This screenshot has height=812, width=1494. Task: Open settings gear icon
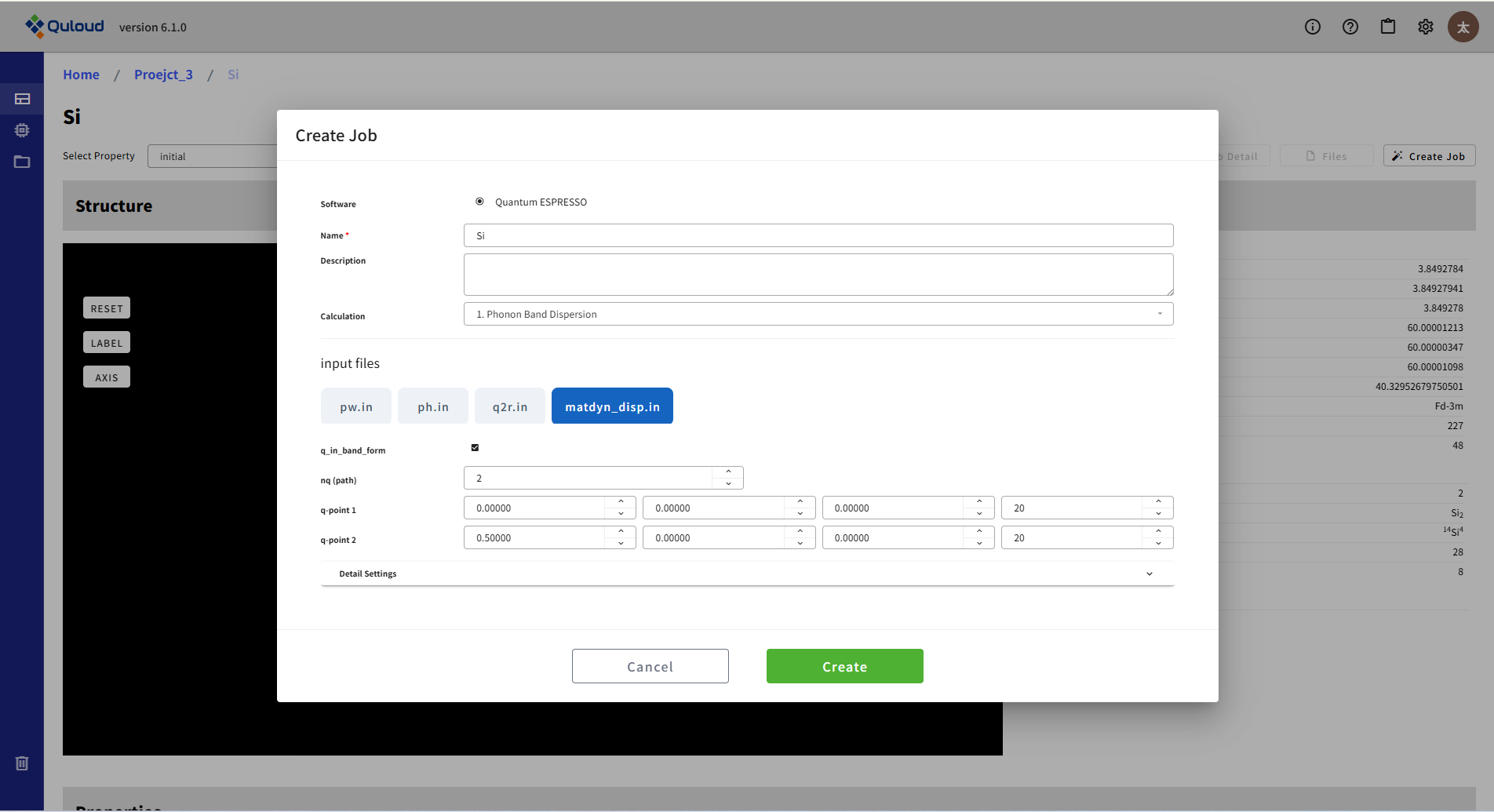[1426, 27]
